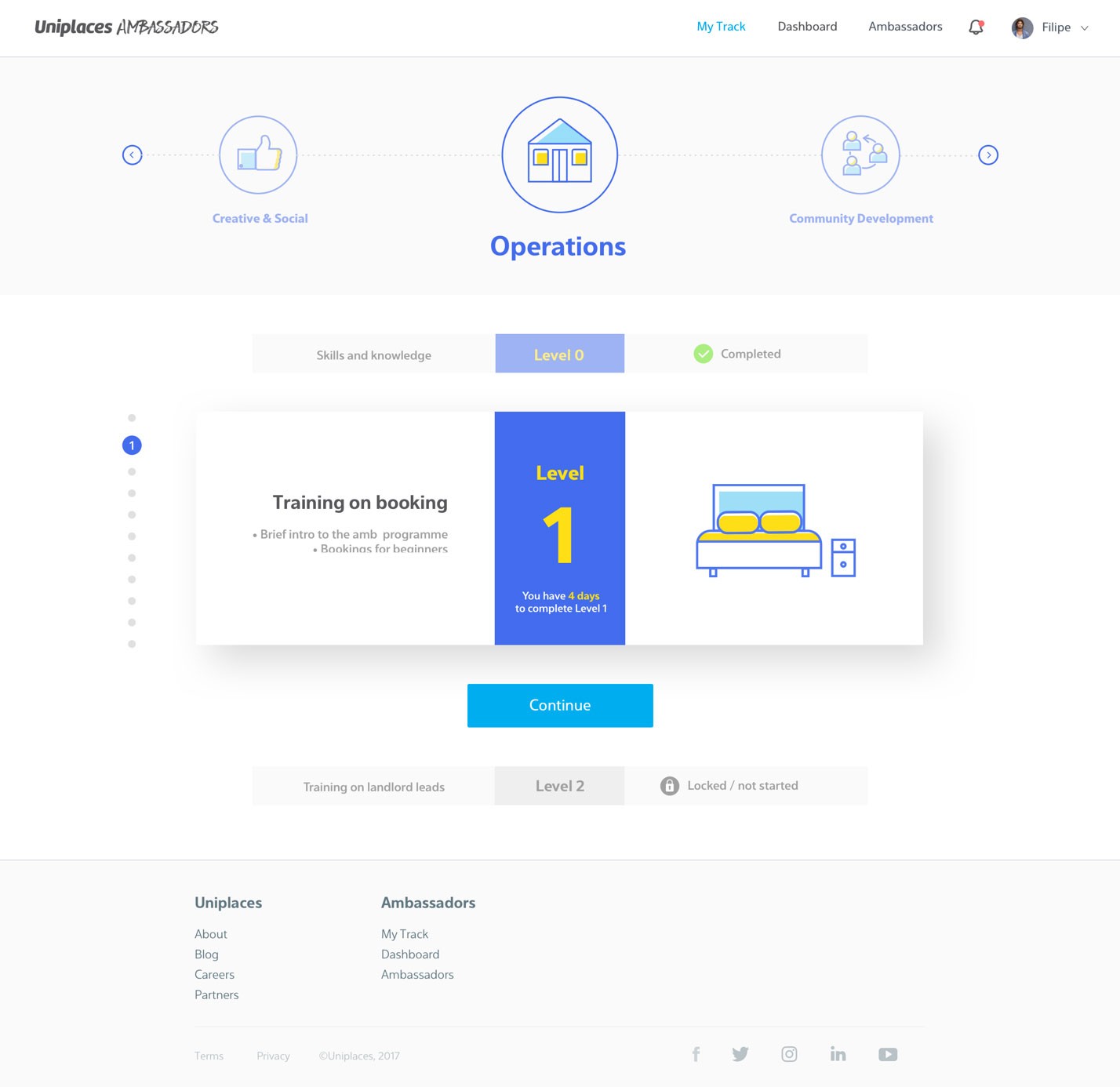Image resolution: width=1120 pixels, height=1087 pixels.
Task: Open the Dashboard navigation item
Action: click(x=807, y=27)
